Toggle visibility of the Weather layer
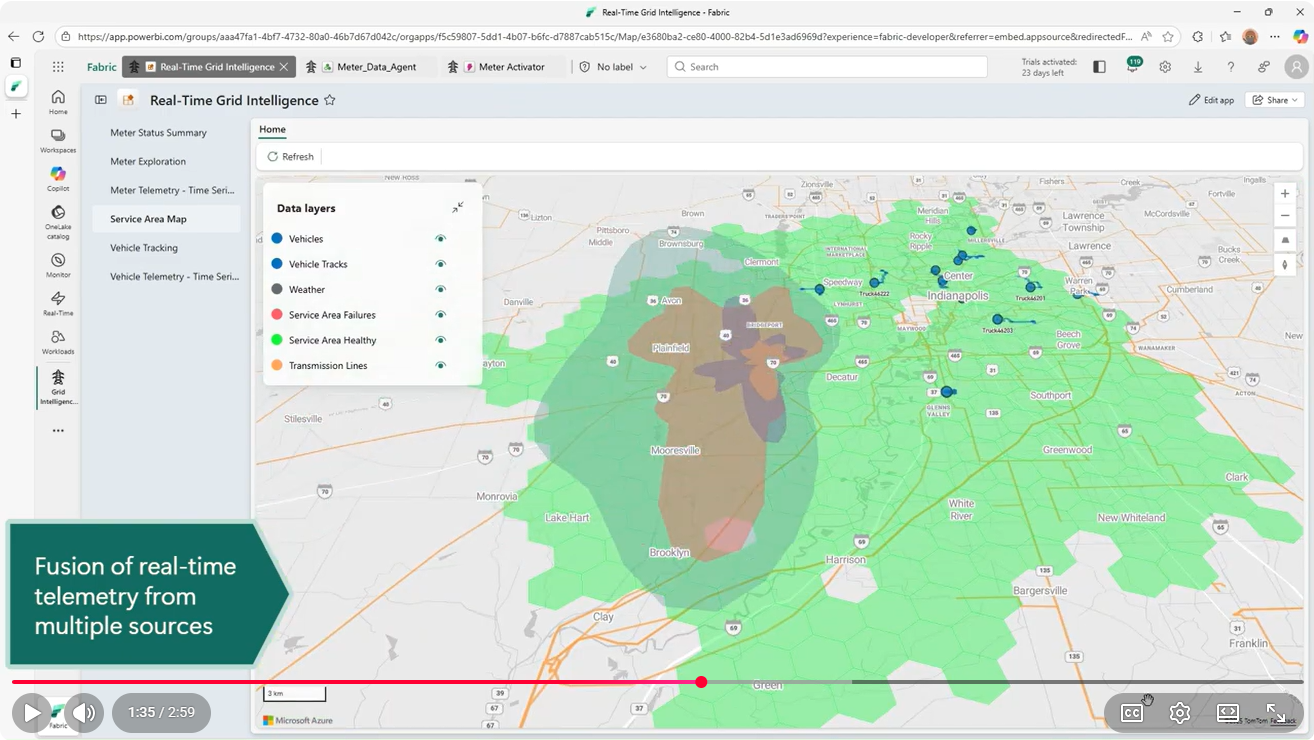This screenshot has height=740, width=1314. [440, 289]
